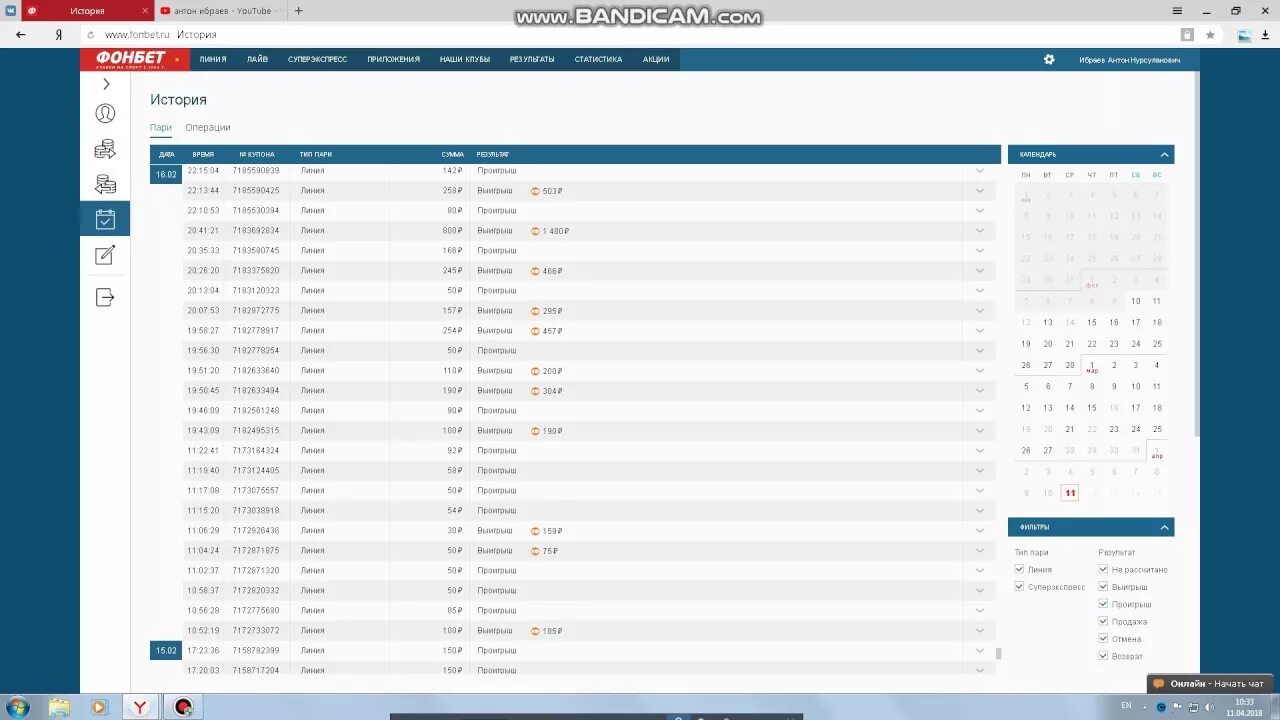Screen dimensions: 1280x720
Task: Click the coin icon next to 75 ₽
Action: 535,551
